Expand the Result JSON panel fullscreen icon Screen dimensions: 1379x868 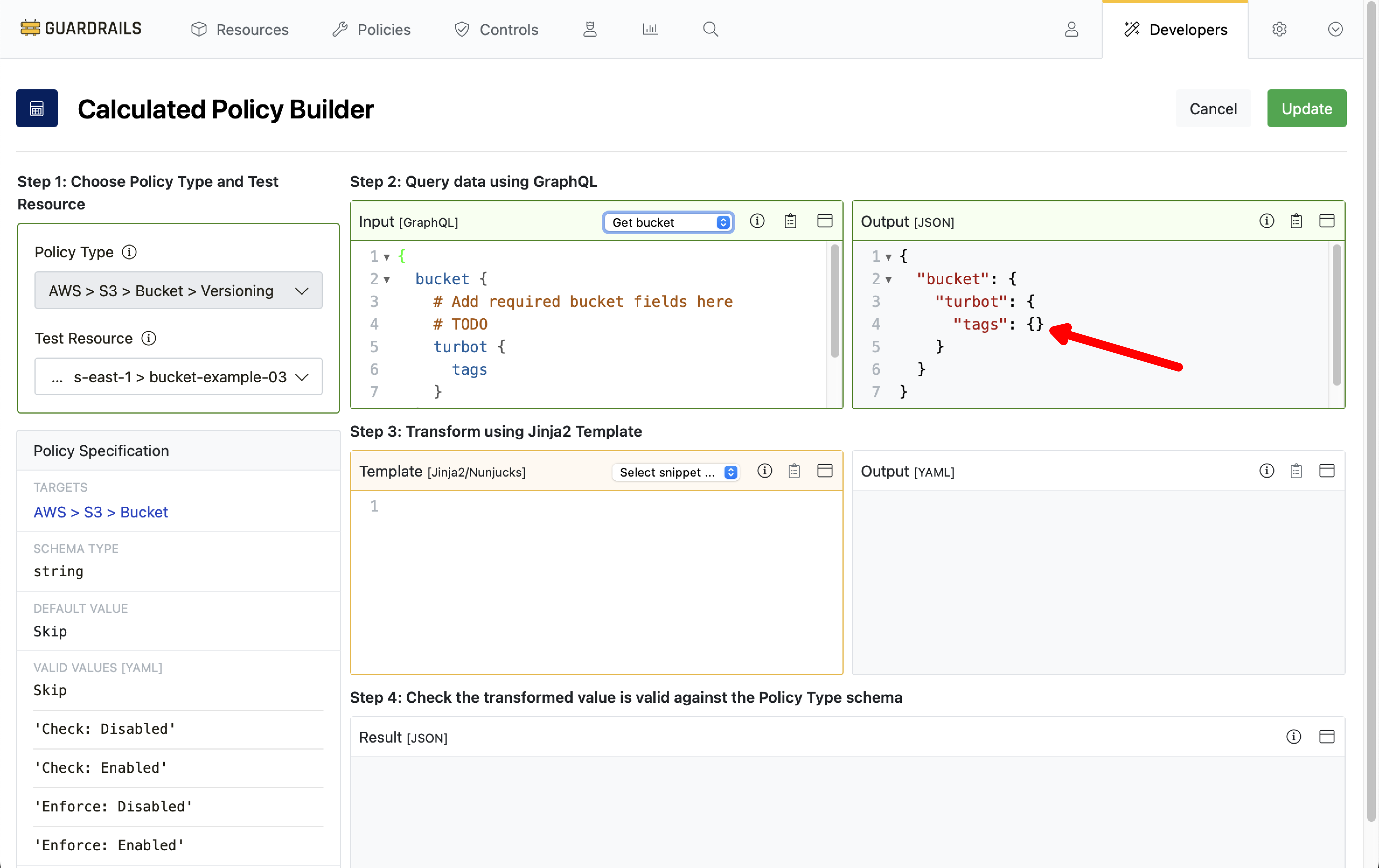coord(1327,737)
